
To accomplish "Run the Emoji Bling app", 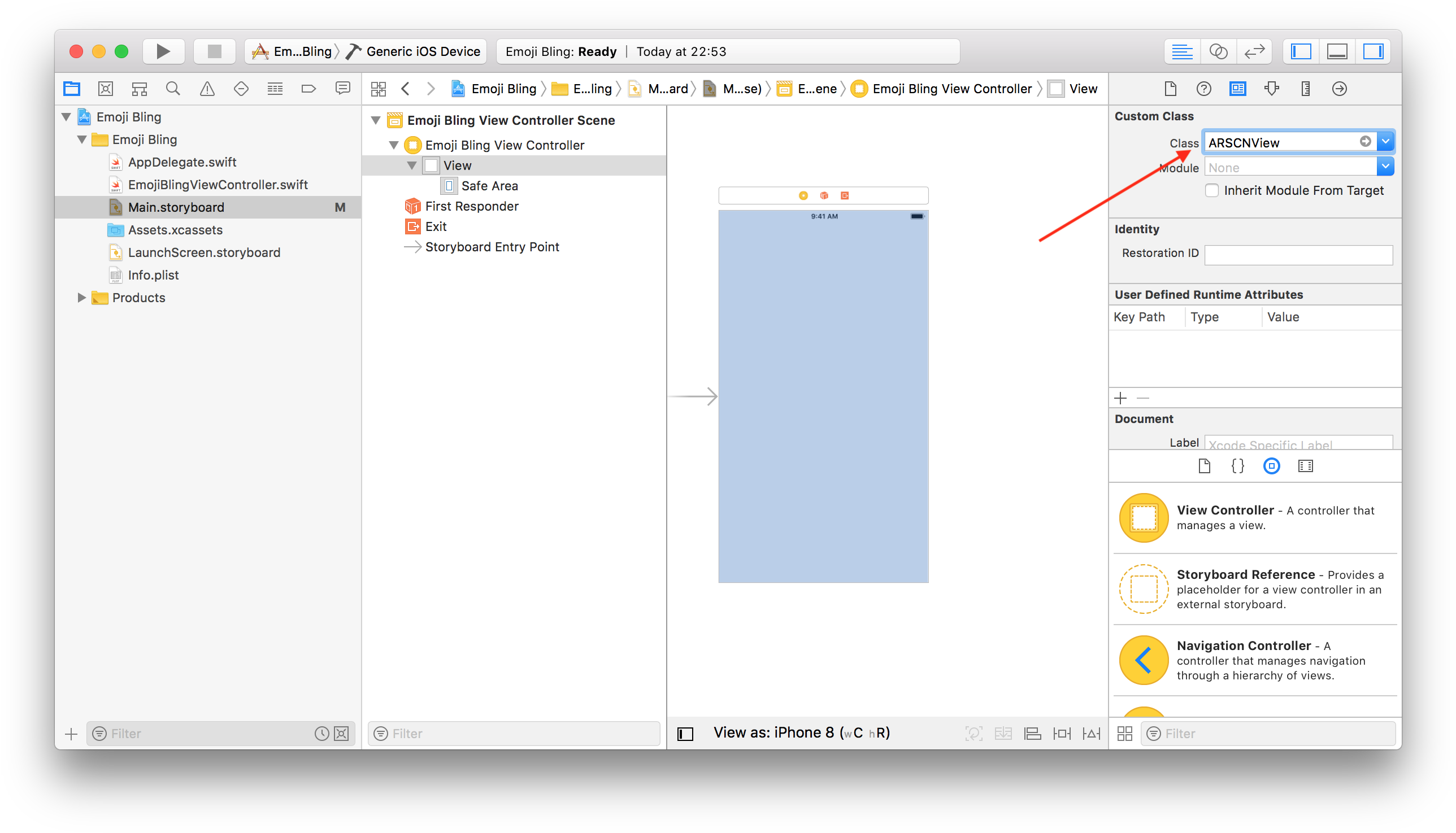I will 164,51.
